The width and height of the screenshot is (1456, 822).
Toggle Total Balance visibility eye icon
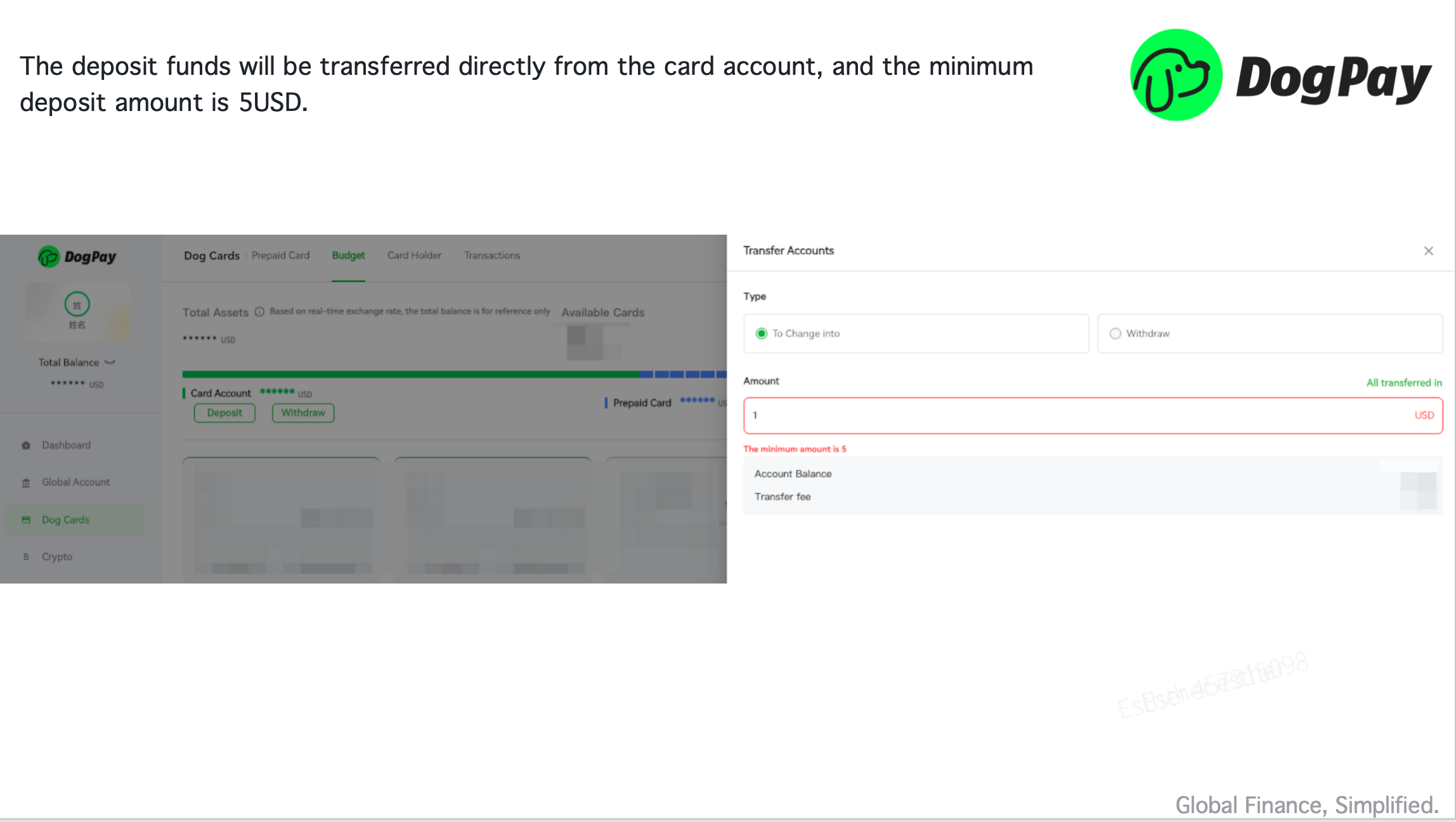pyautogui.click(x=110, y=363)
